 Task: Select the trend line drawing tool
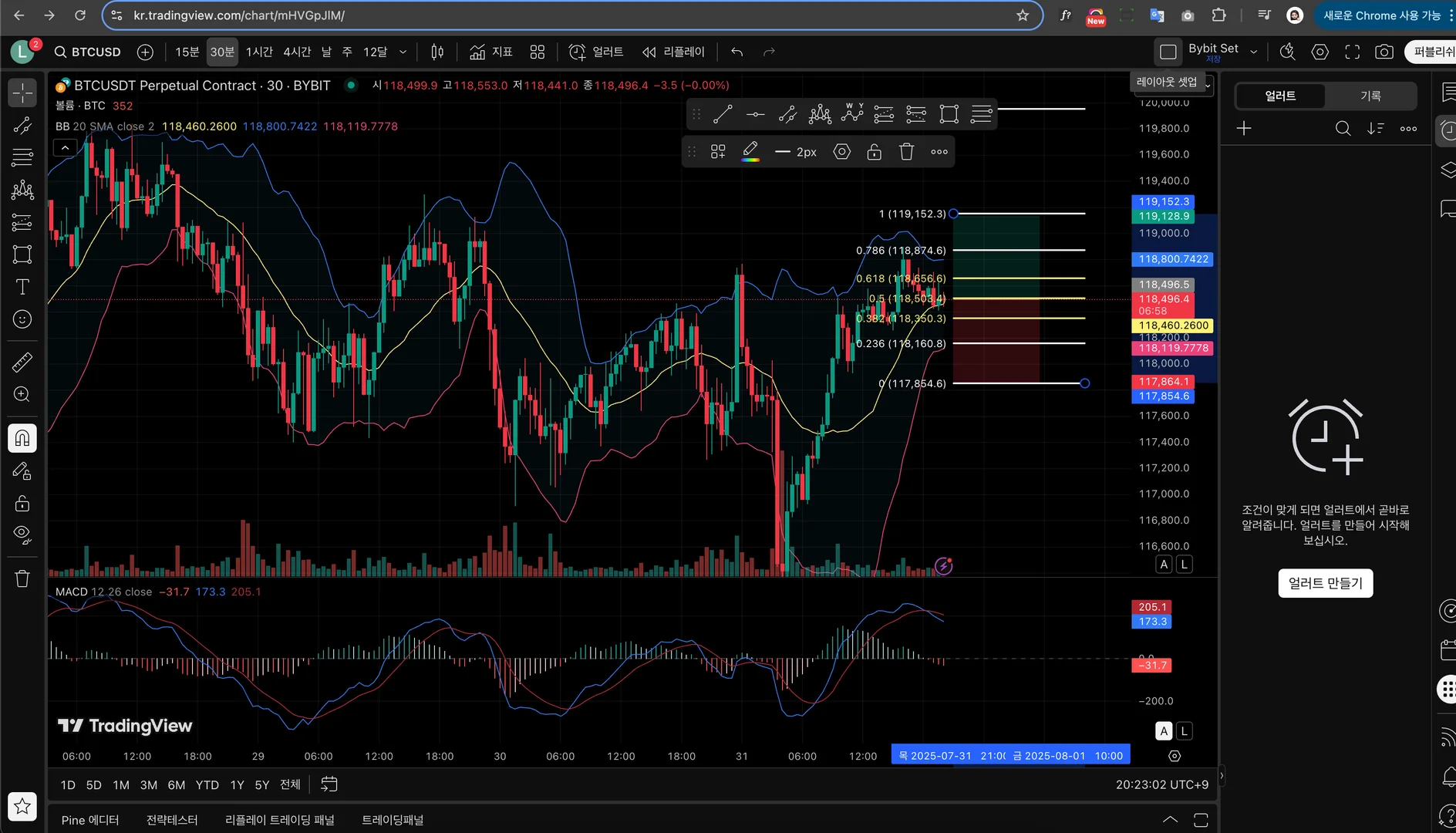coord(22,126)
